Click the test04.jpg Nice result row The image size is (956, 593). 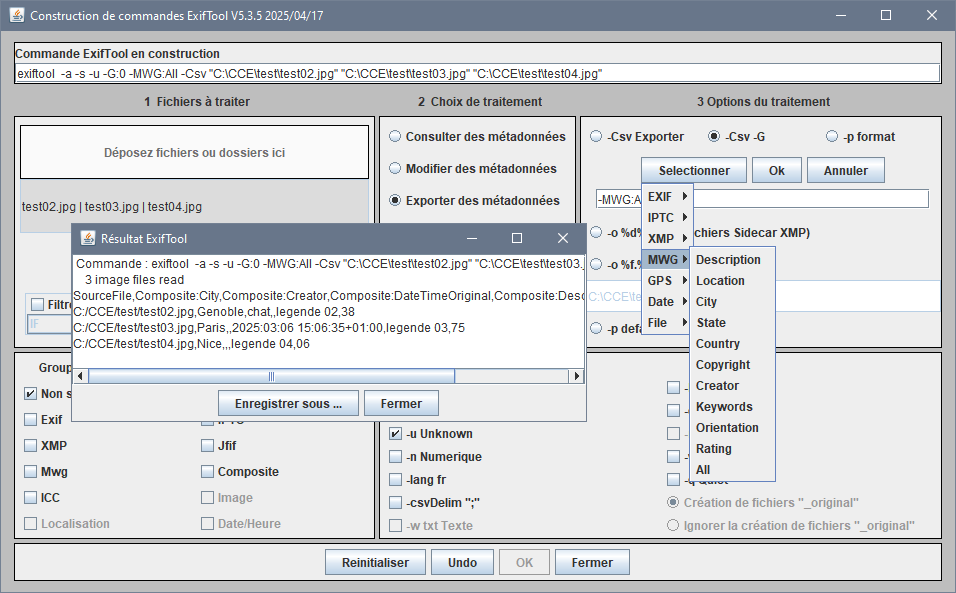(x=191, y=344)
